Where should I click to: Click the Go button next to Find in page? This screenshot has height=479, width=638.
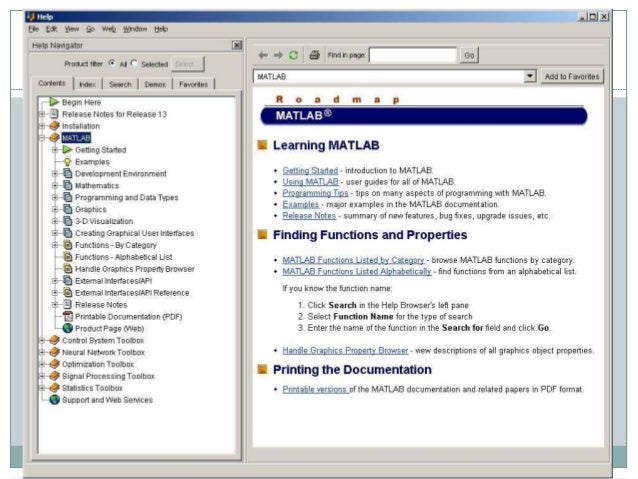pos(469,55)
